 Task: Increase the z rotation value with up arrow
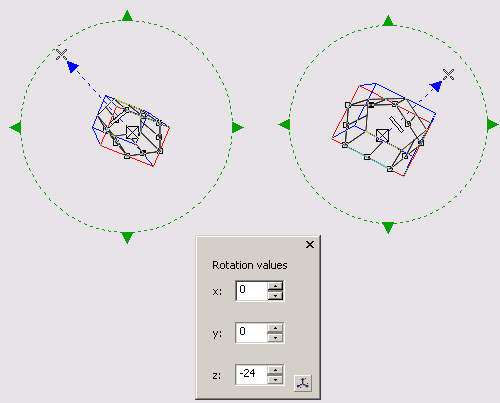point(275,370)
